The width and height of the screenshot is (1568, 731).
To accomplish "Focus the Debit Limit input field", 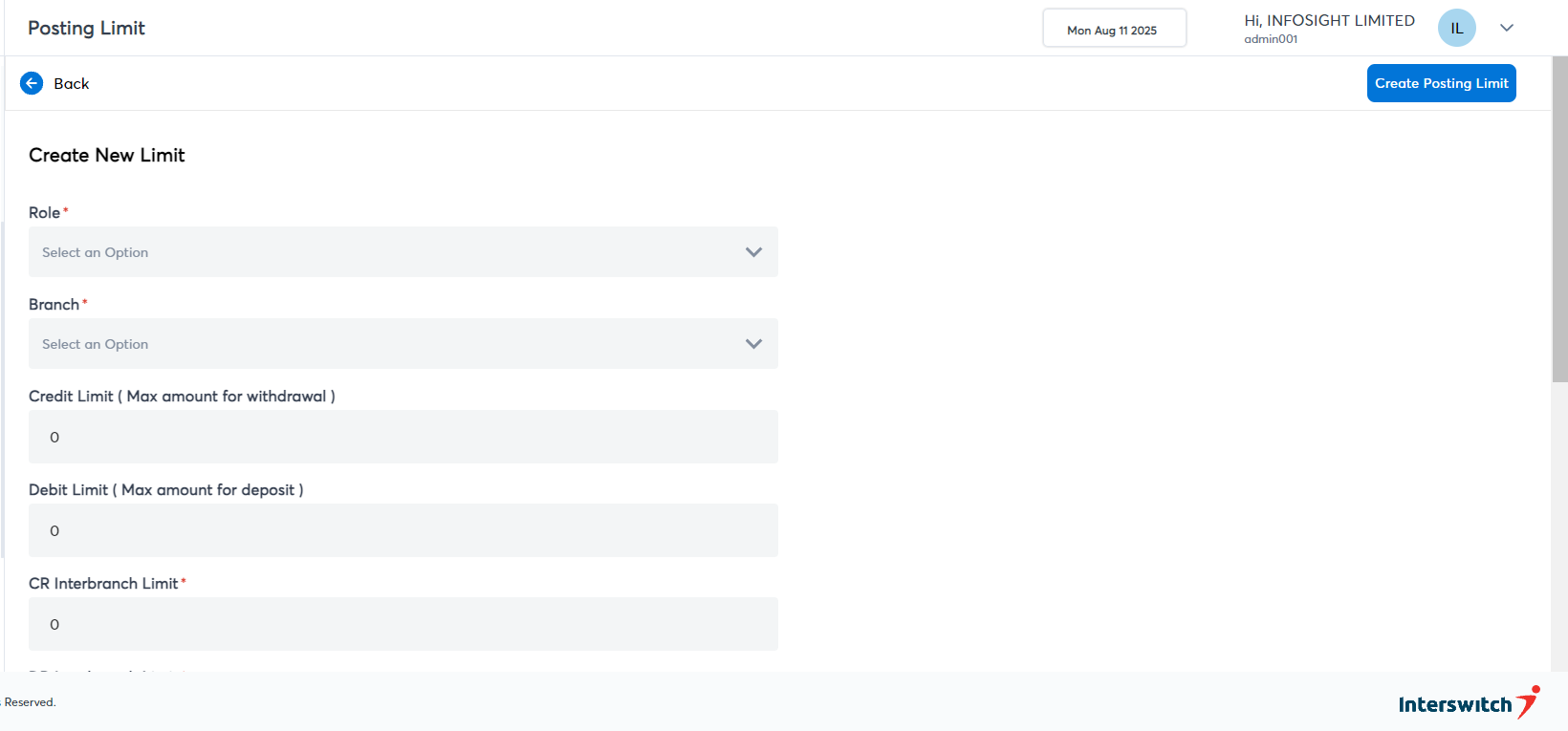I will [x=403, y=530].
